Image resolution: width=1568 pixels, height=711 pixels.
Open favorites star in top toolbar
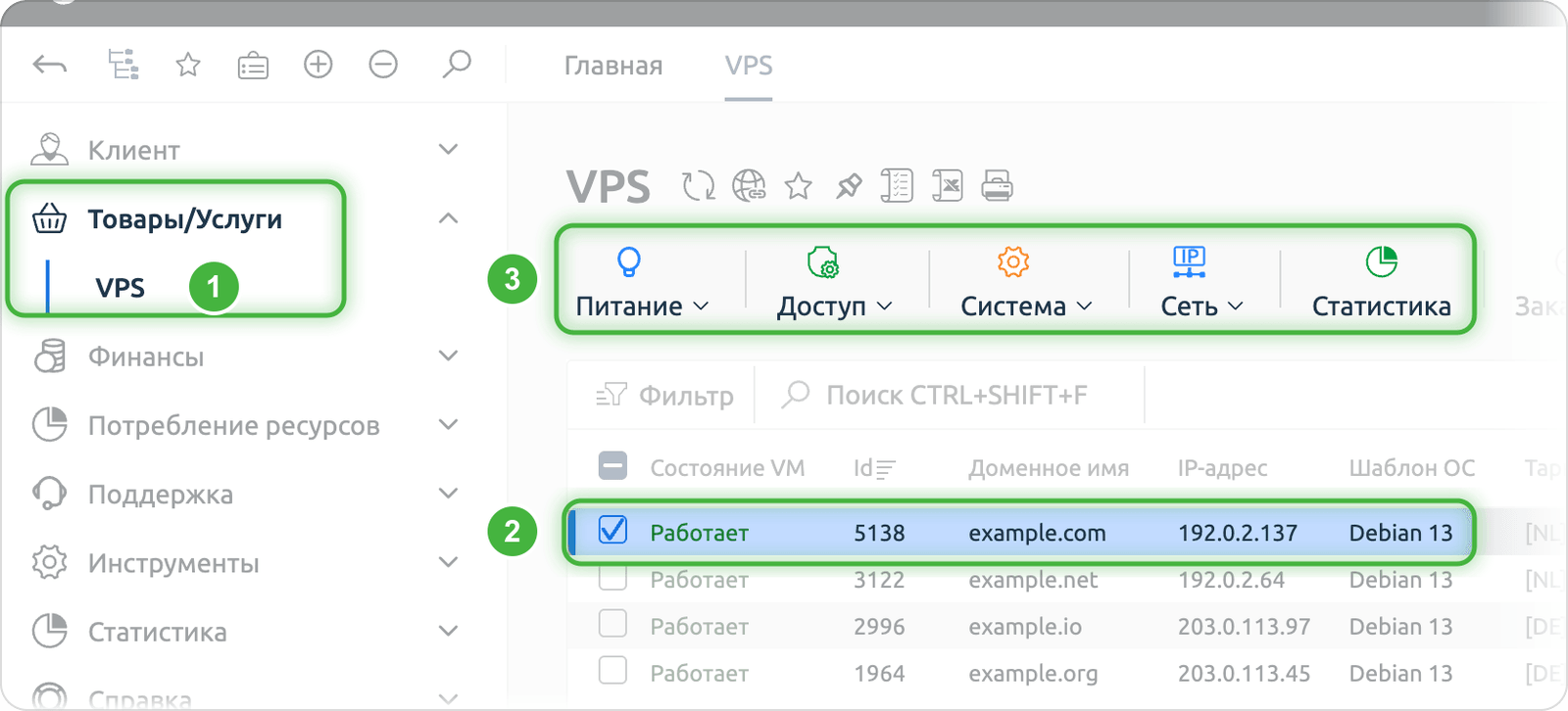(x=188, y=66)
